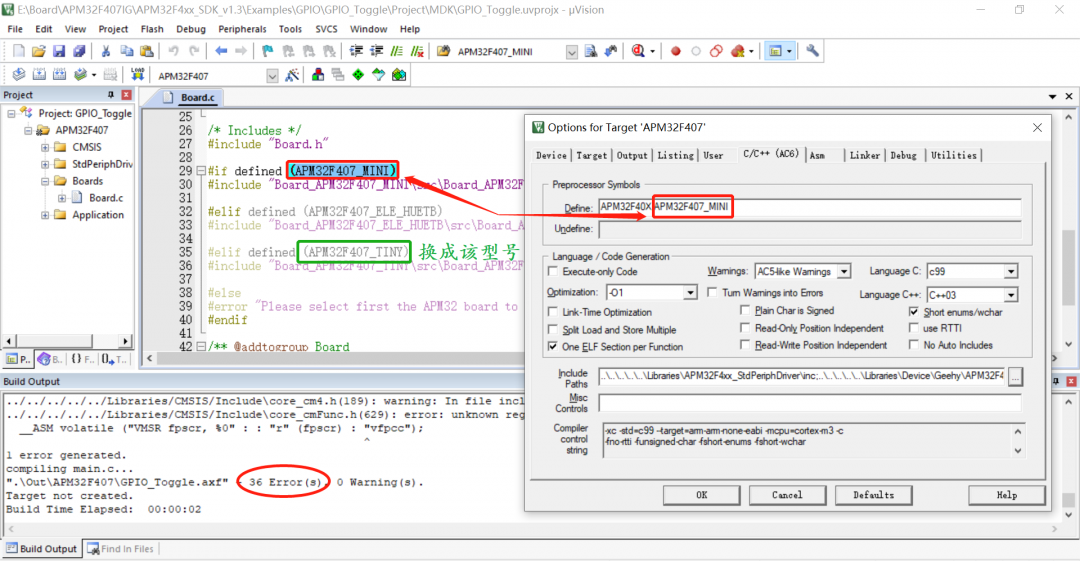1080x561 pixels.
Task: Click the Help button in options dialog
Action: point(1006,495)
